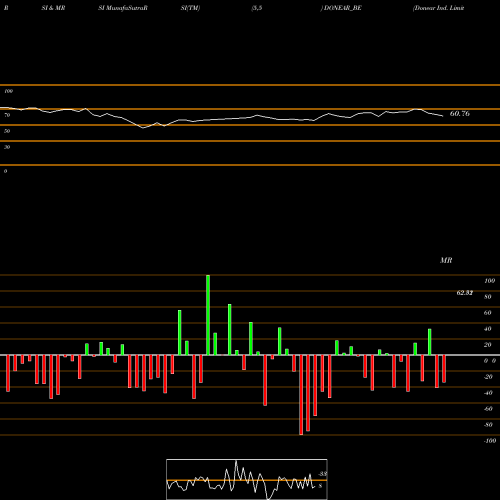Viewport: 500px width, 500px height.
Task: Click the MR heading above the bar chart
Action: pyautogui.click(x=446, y=260)
